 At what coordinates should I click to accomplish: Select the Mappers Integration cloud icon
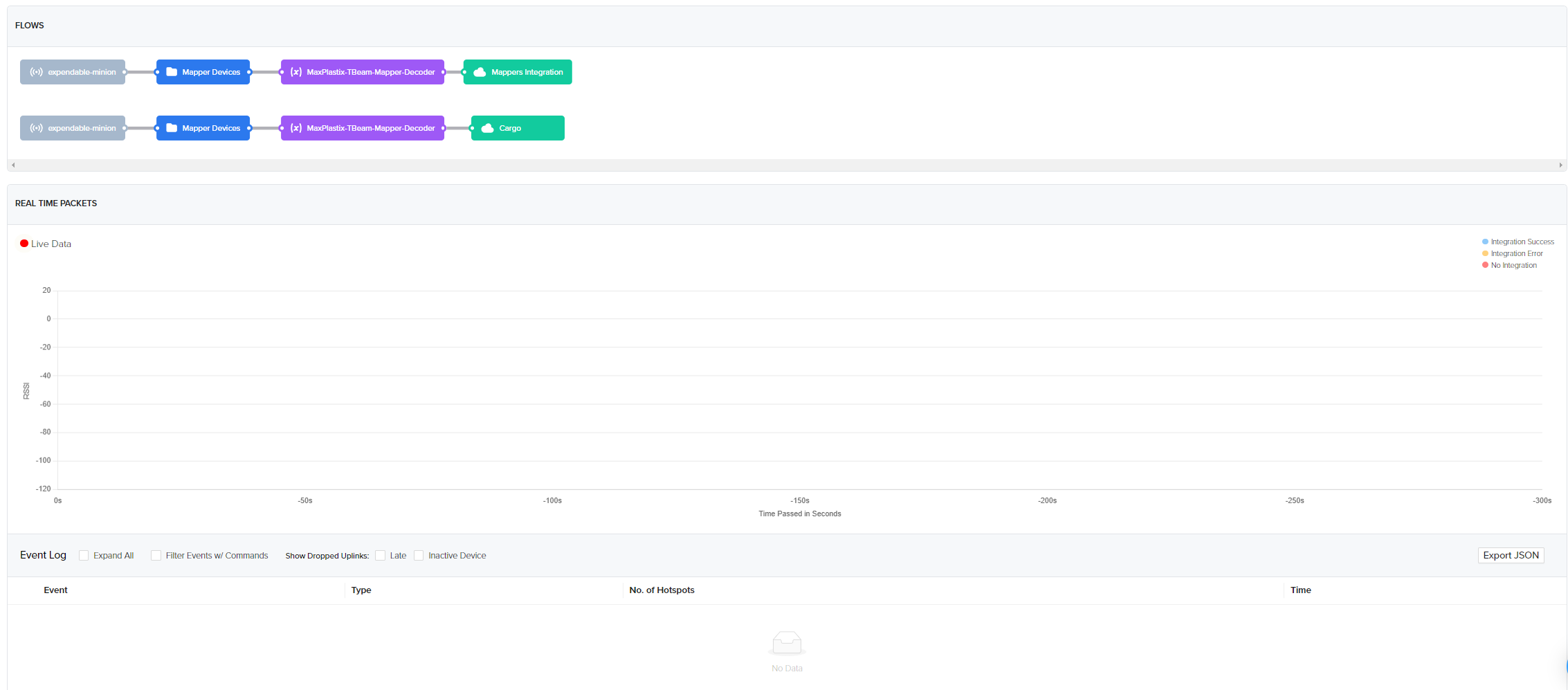(x=480, y=71)
